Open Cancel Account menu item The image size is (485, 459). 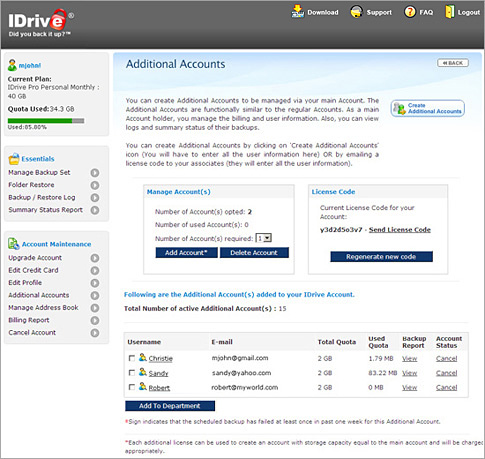(32, 332)
